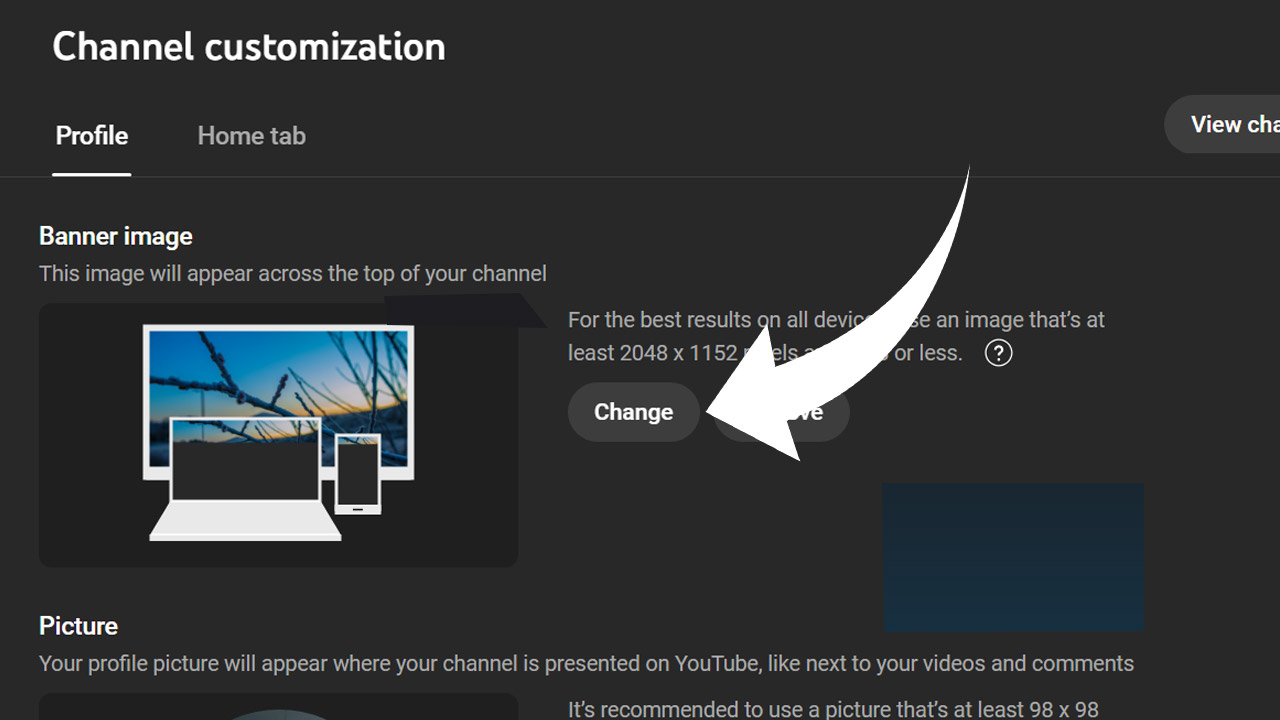Click the Channel customization page title
Viewport: 1280px width, 720px height.
click(249, 46)
